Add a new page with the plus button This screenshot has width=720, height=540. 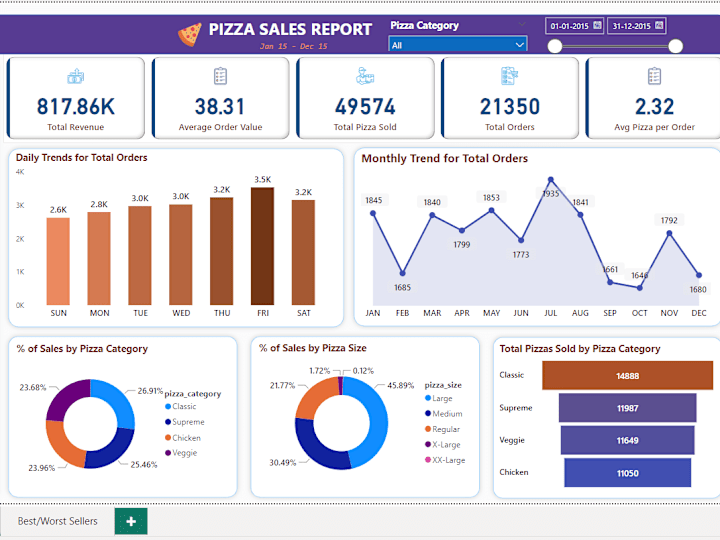(x=131, y=521)
